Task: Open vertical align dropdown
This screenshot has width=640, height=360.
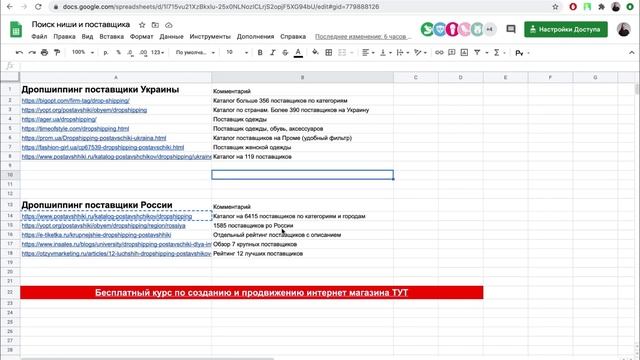Action: [x=385, y=53]
